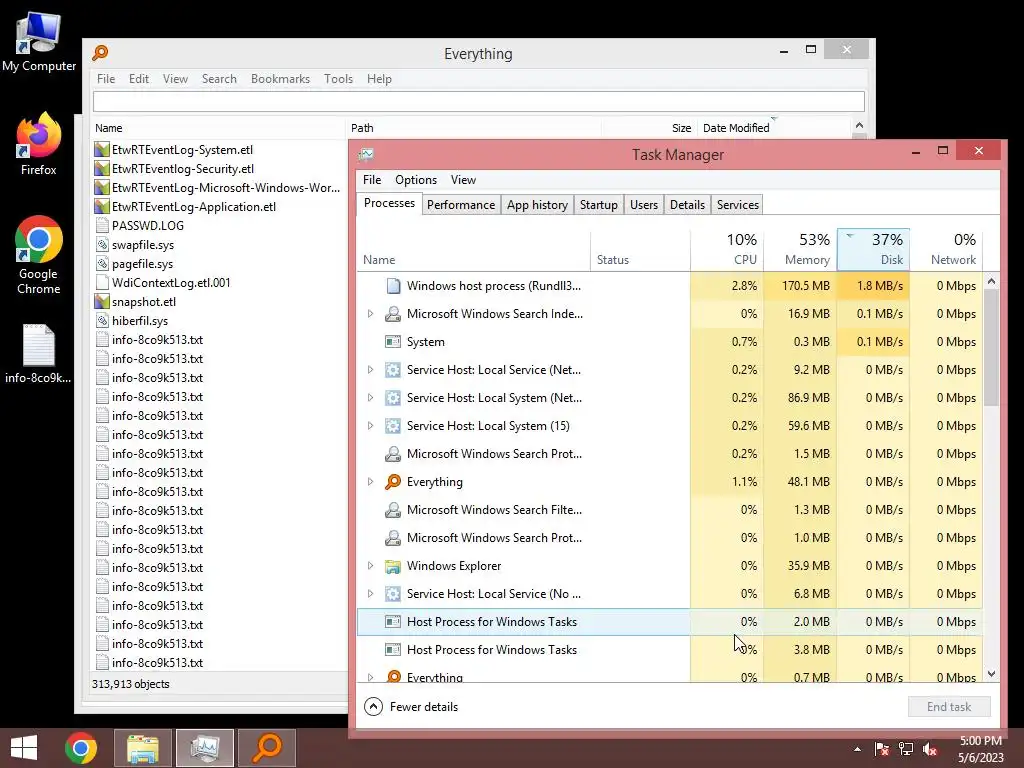Image resolution: width=1024 pixels, height=768 pixels.
Task: Click the Action Center flag tray icon
Action: (x=882, y=749)
